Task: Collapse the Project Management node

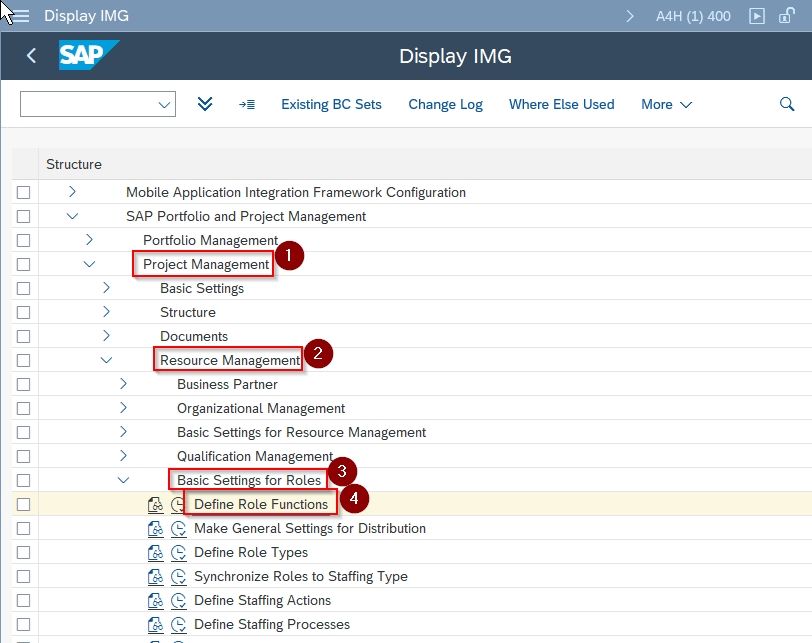Action: tap(89, 264)
